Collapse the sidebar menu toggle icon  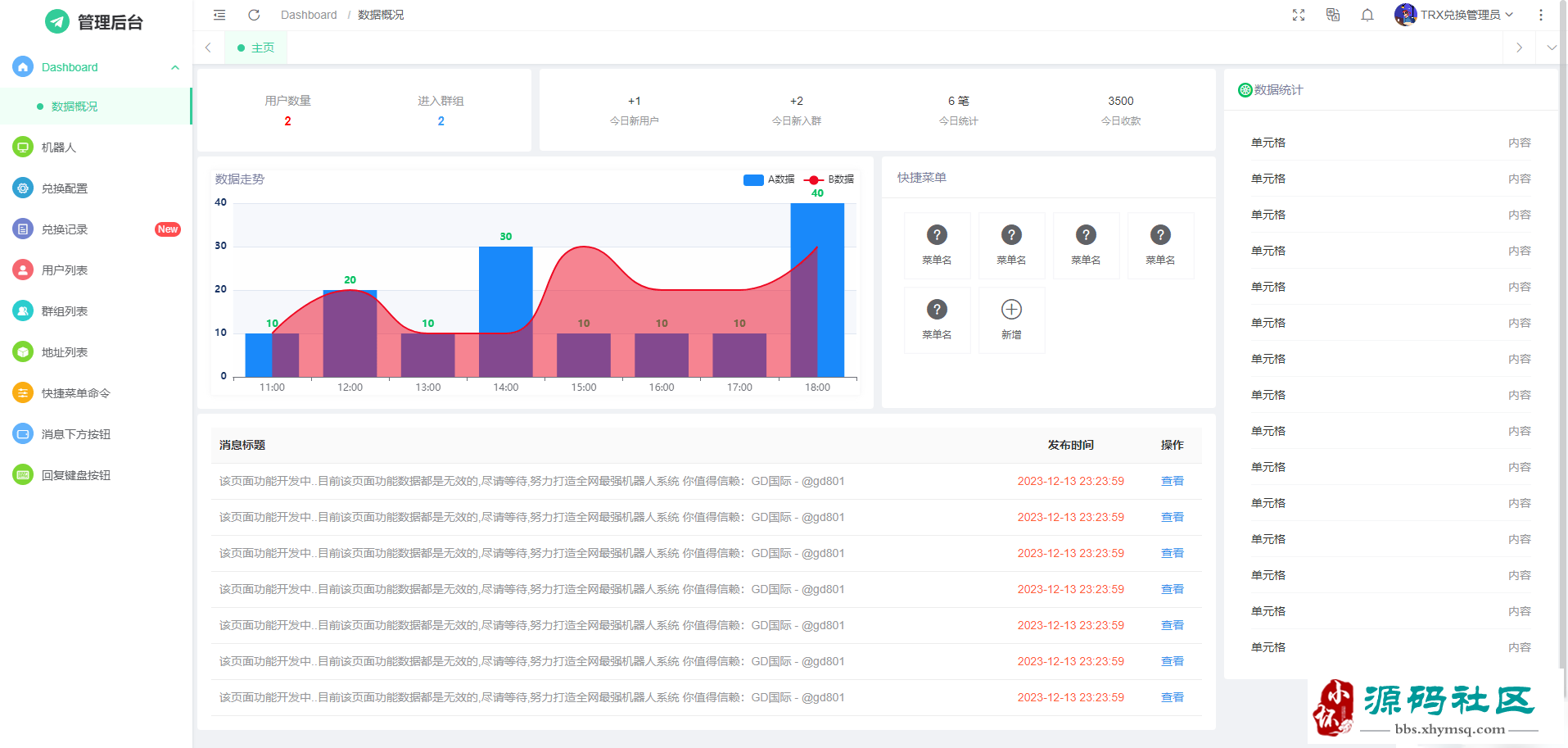point(219,15)
